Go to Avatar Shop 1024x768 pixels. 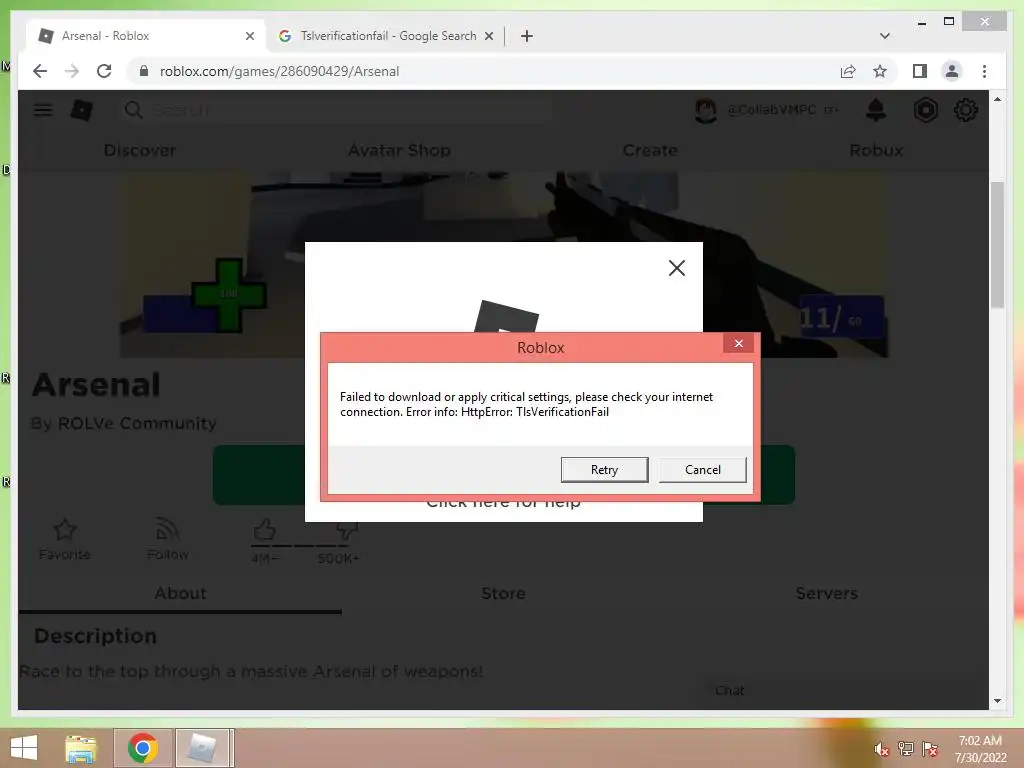[x=399, y=150]
